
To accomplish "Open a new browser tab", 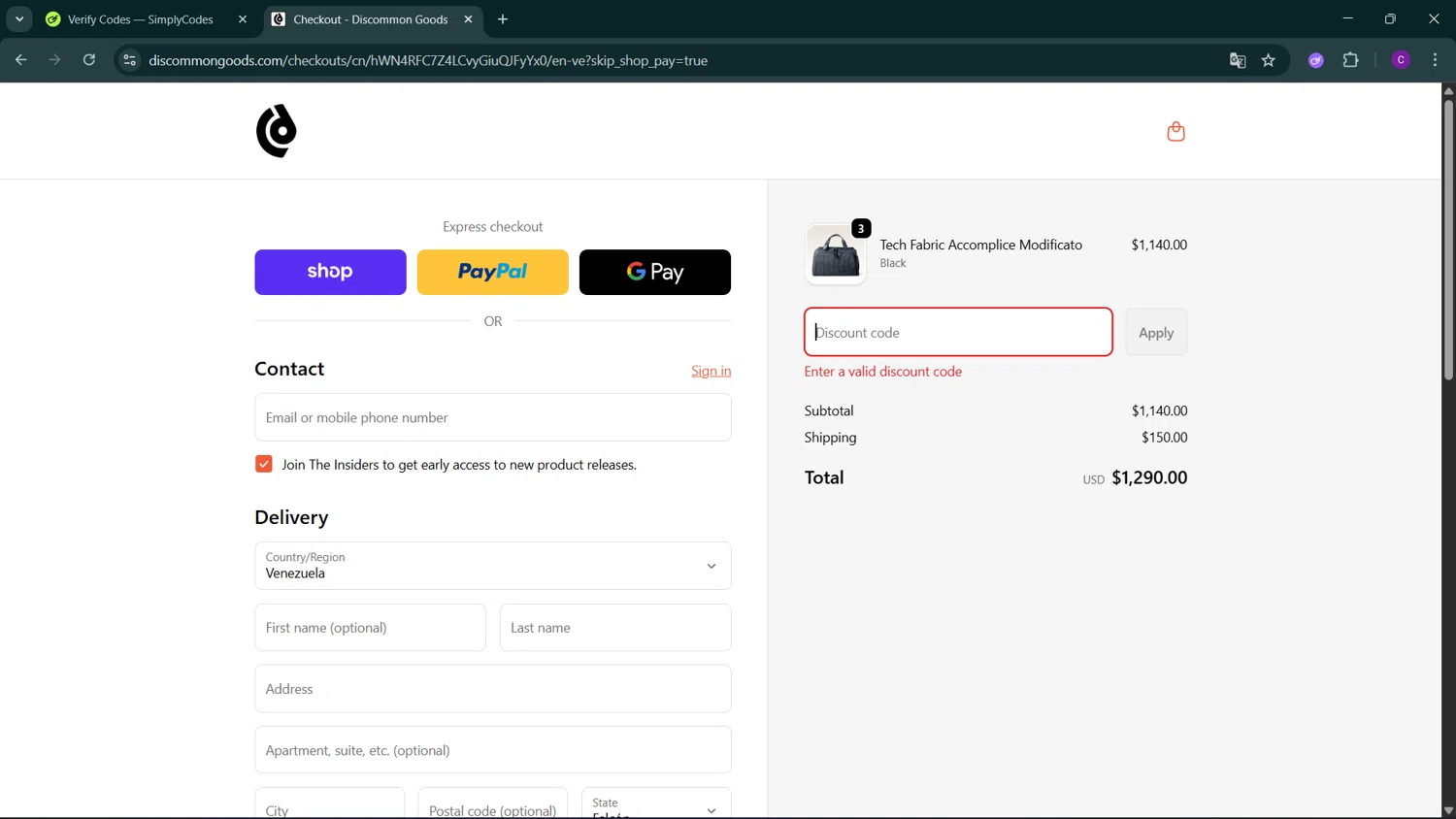I will [x=503, y=19].
